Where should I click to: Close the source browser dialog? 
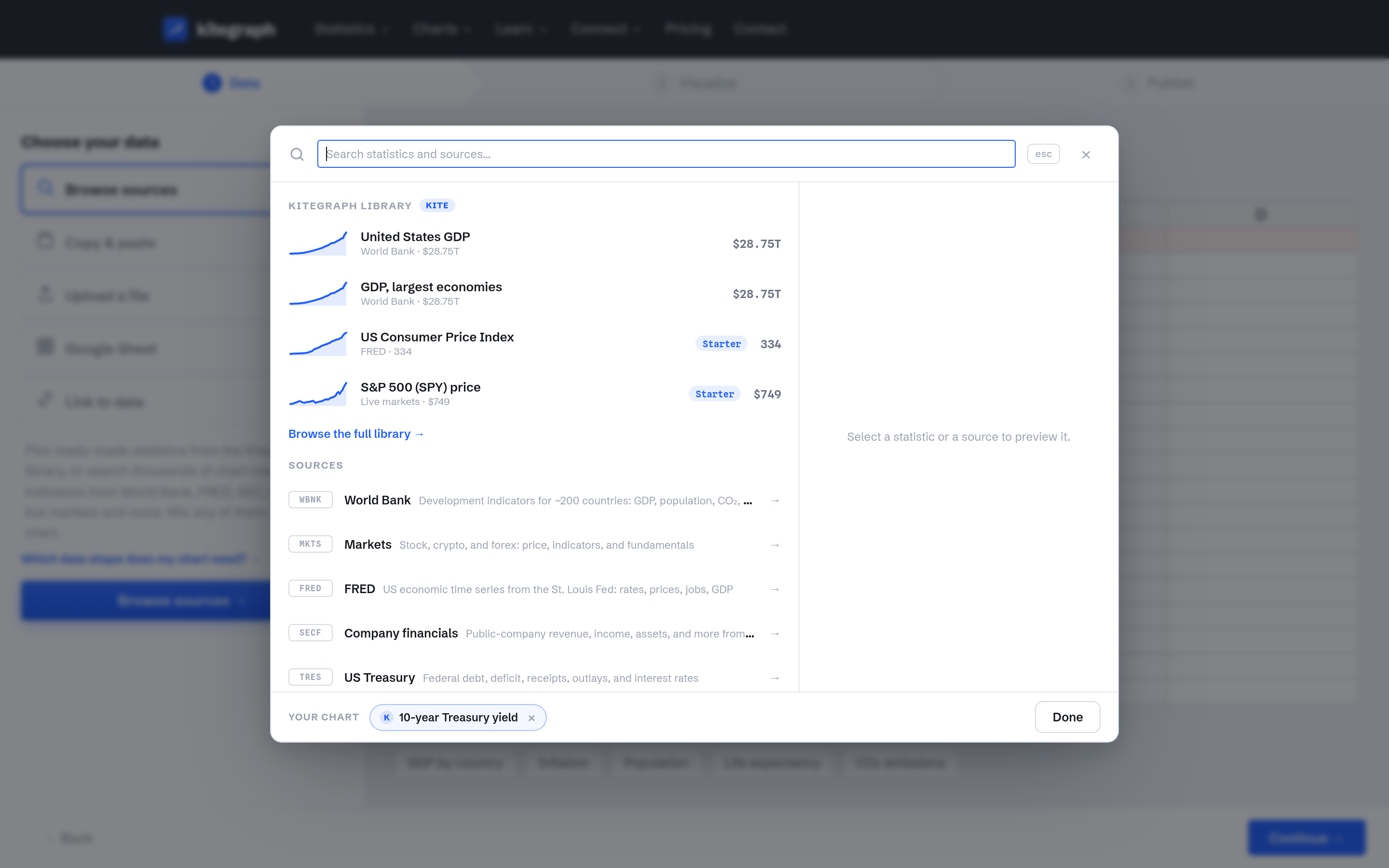[1085, 154]
